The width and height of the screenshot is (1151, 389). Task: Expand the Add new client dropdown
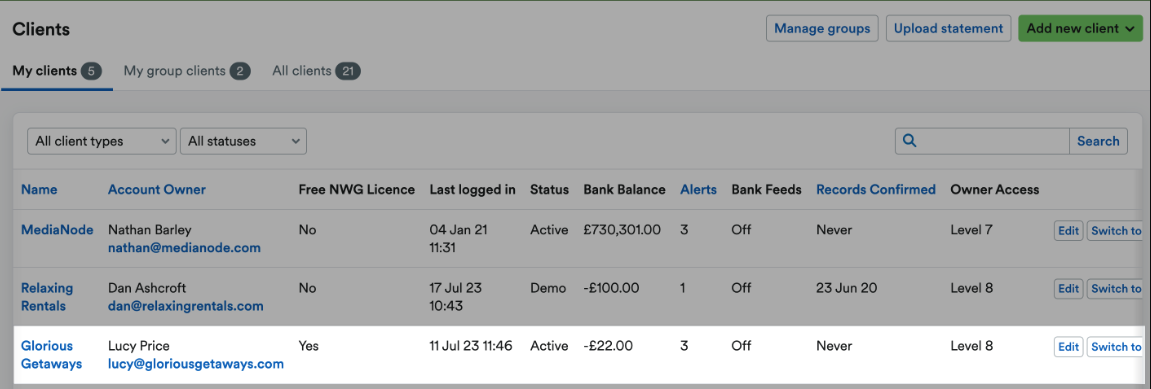[x=1081, y=29]
